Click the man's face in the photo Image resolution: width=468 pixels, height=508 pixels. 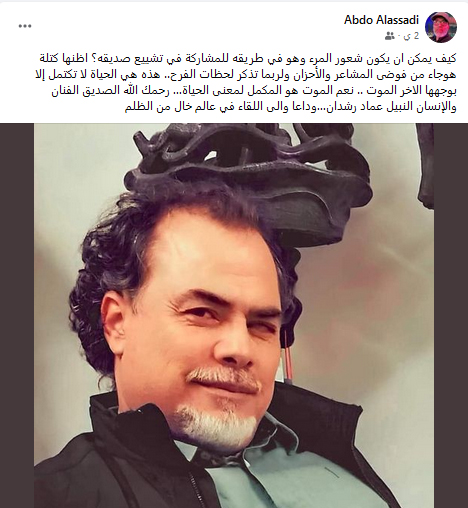(x=213, y=333)
